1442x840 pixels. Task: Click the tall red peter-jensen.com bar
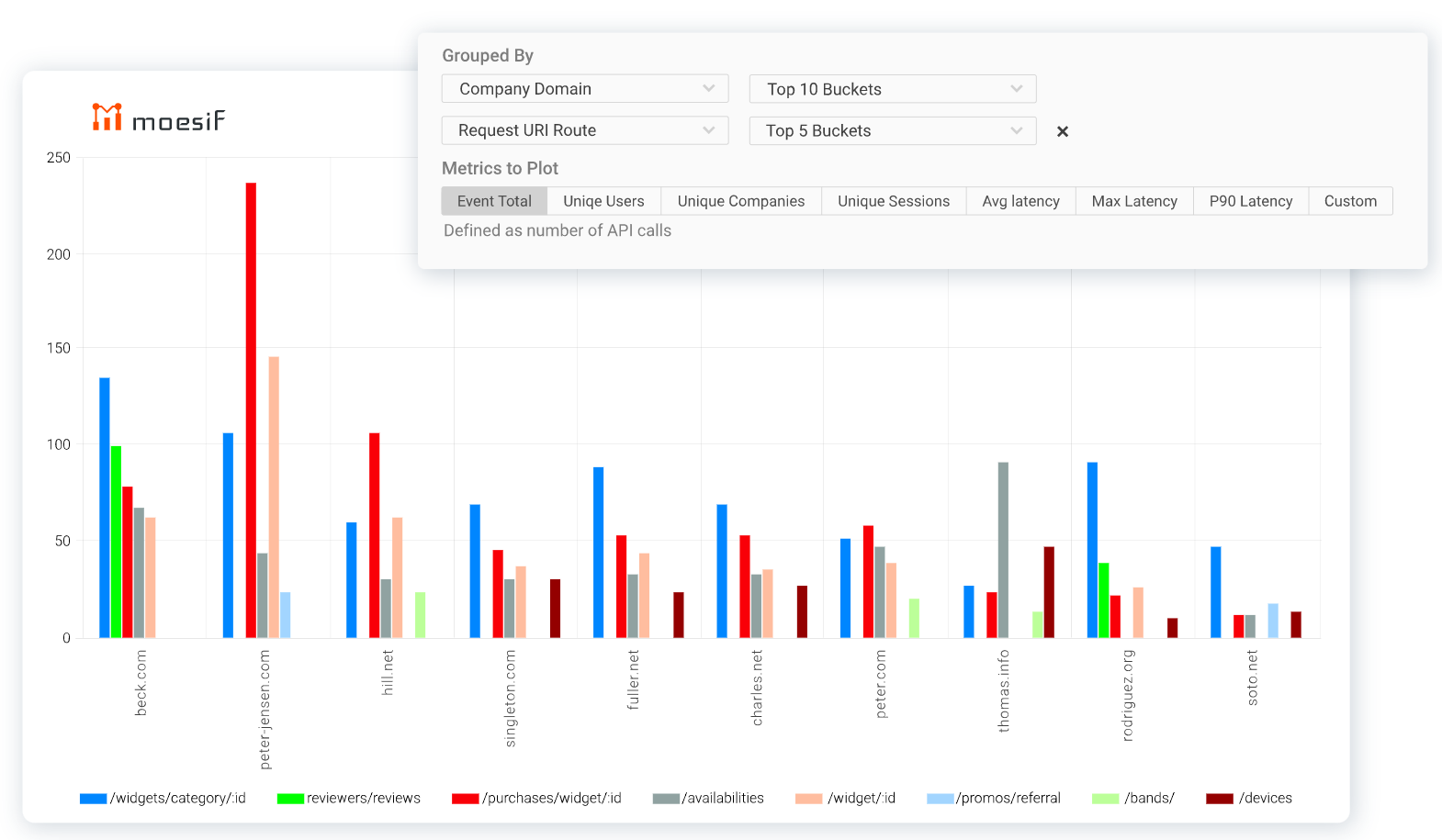[251, 410]
